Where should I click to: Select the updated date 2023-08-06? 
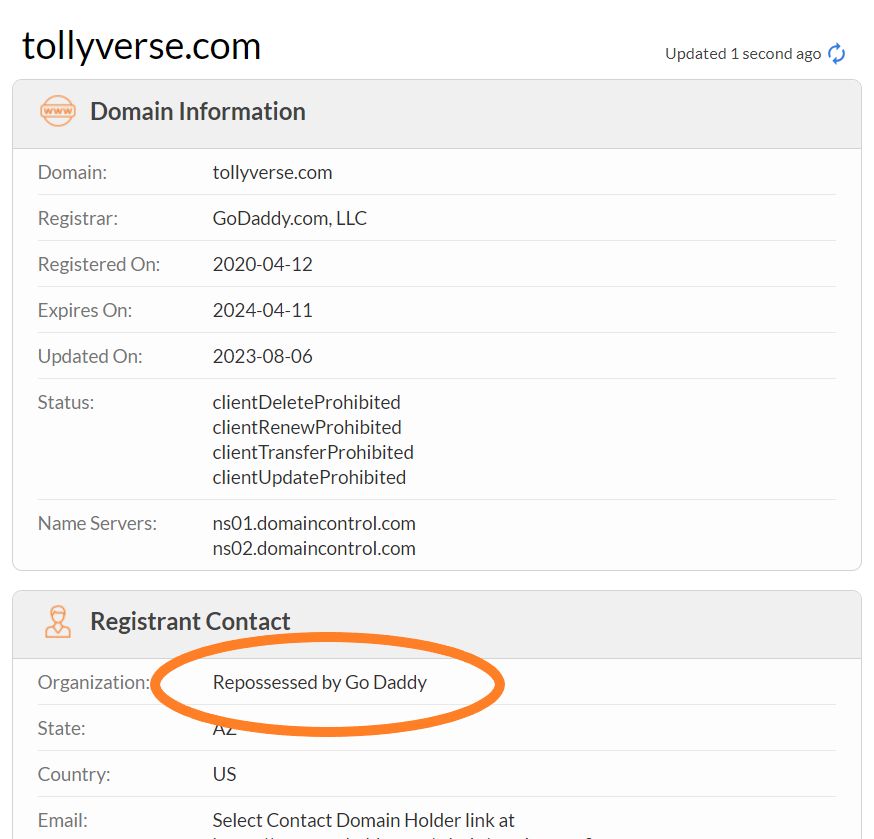coord(263,356)
